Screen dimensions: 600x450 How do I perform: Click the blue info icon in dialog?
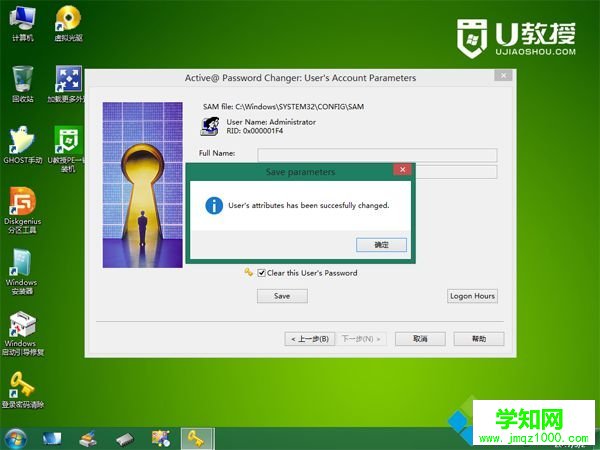[x=214, y=205]
